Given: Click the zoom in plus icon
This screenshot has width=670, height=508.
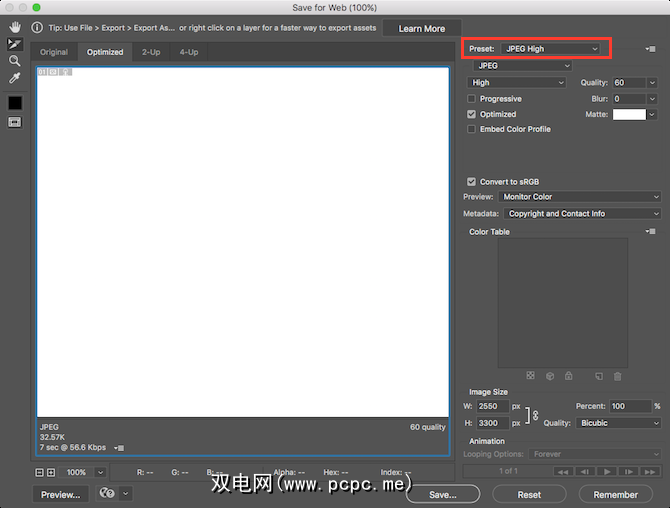Looking at the screenshot, I should [51, 472].
